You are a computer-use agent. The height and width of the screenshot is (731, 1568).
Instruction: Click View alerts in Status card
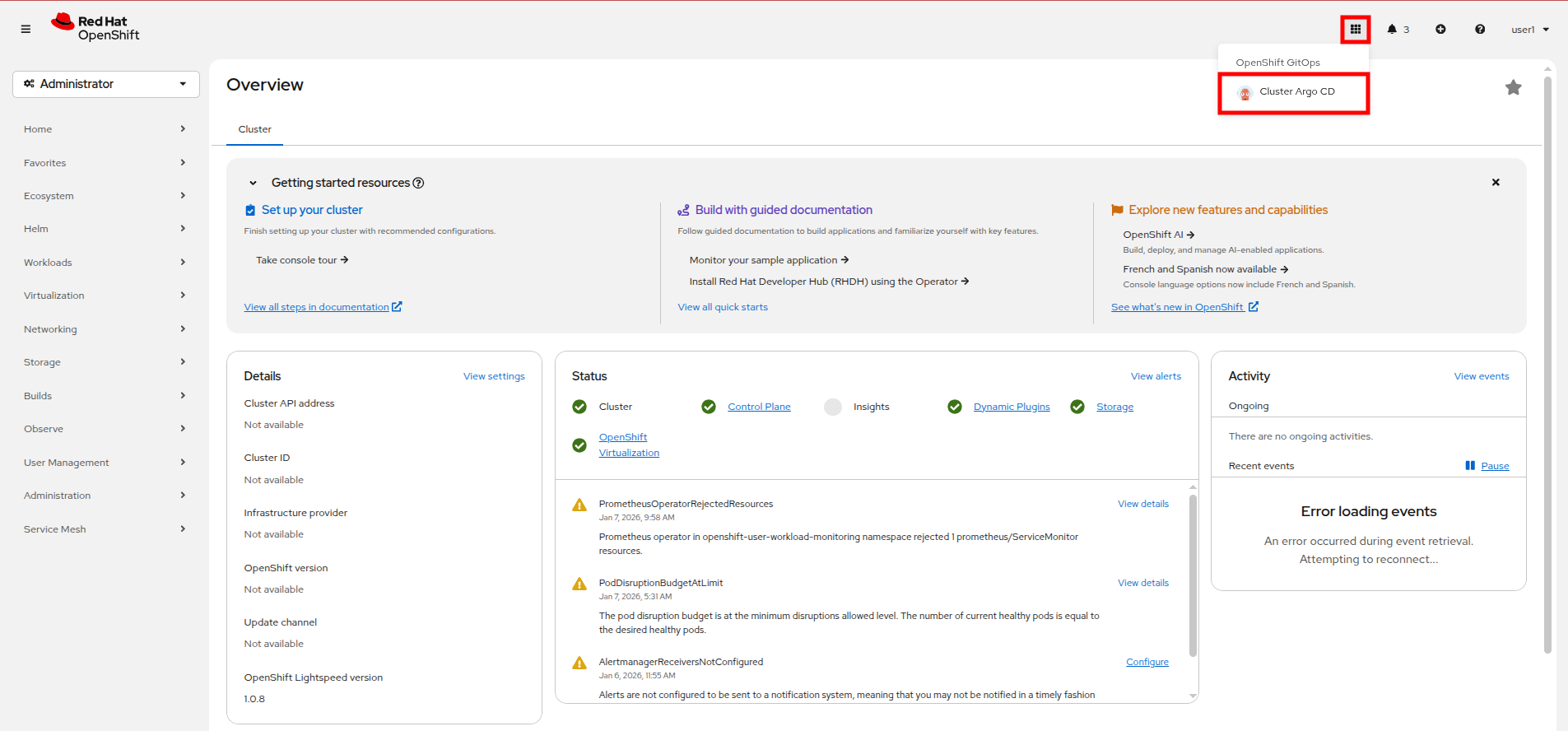coord(1156,376)
